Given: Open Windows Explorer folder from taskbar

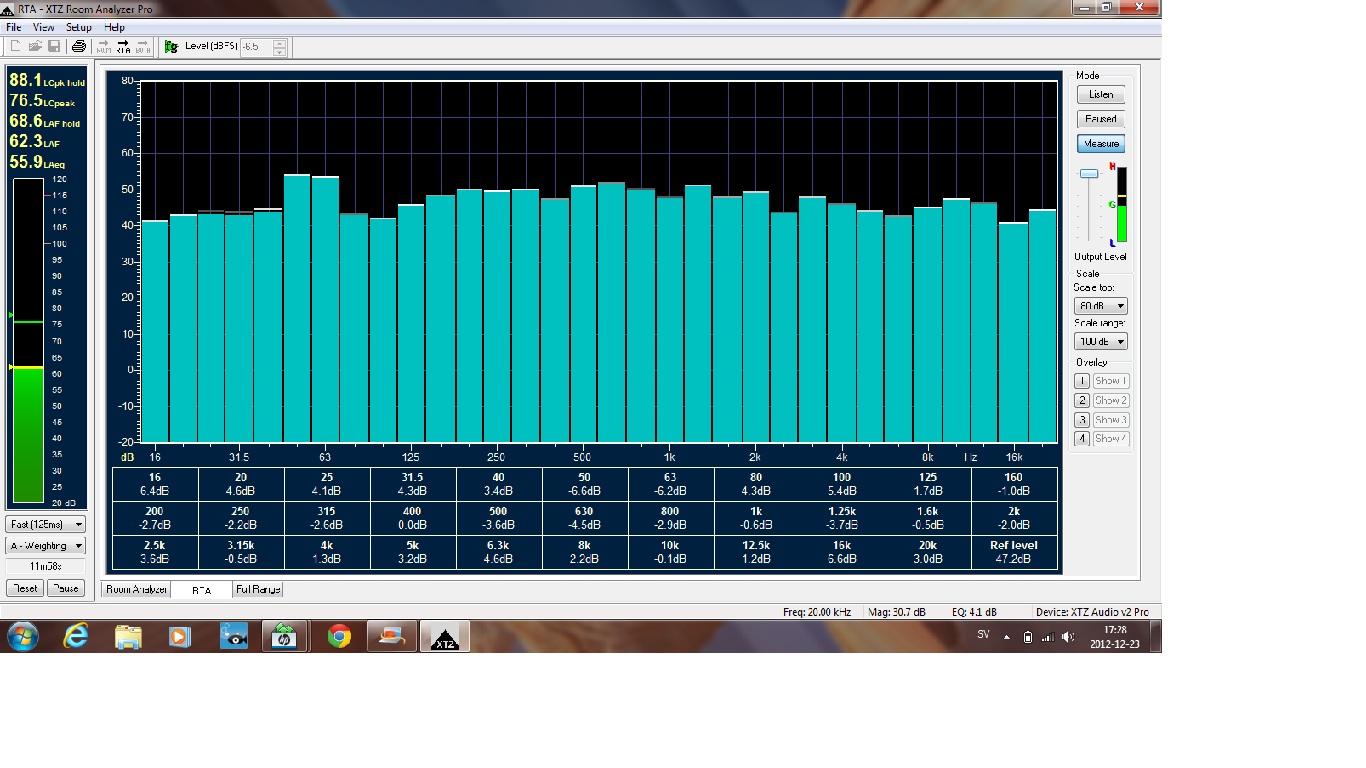Looking at the screenshot, I should 129,636.
